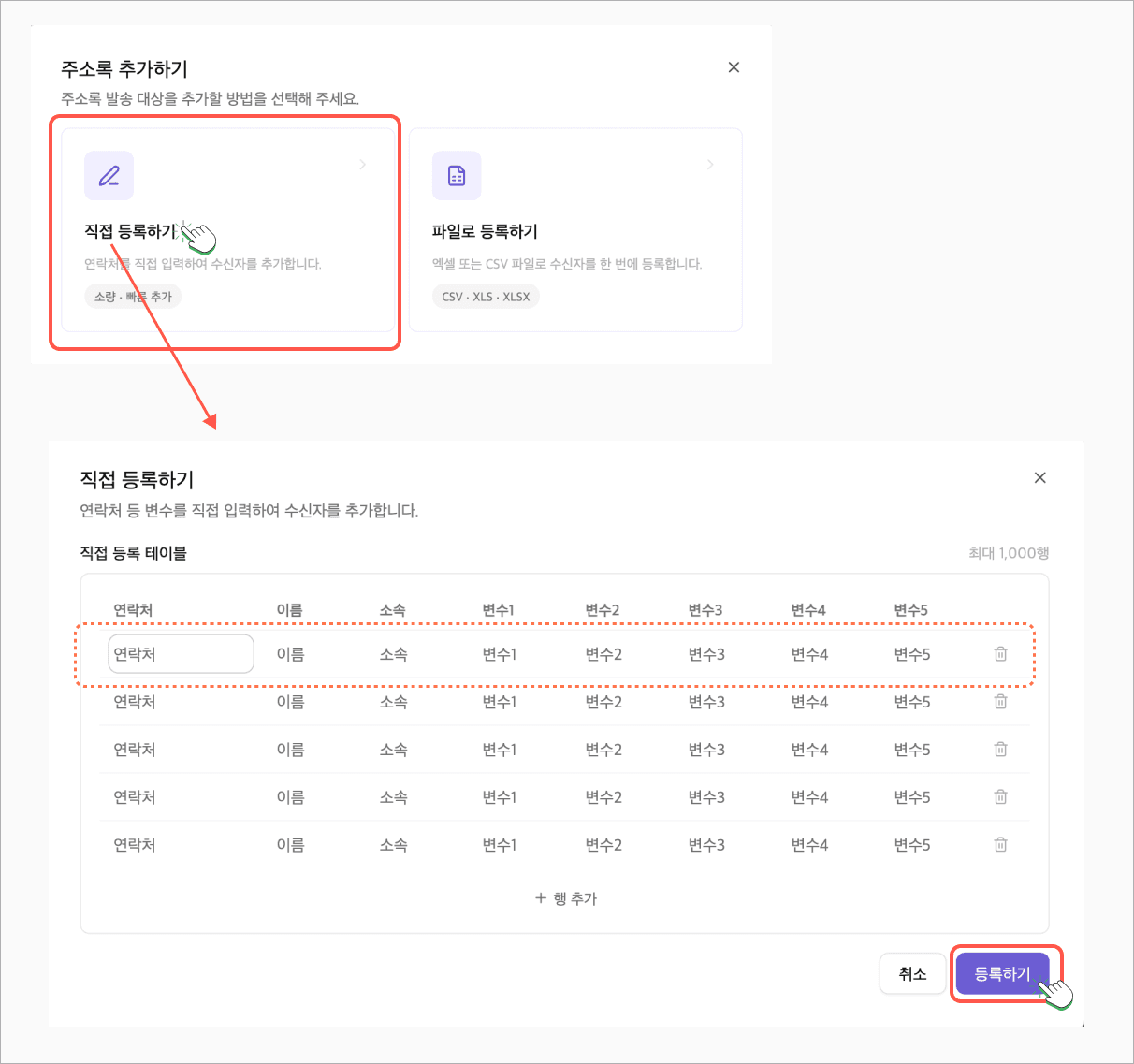The height and width of the screenshot is (1064, 1134).
Task: Open chevron arrow on 파일로 등록하기 card
Action: (x=710, y=165)
